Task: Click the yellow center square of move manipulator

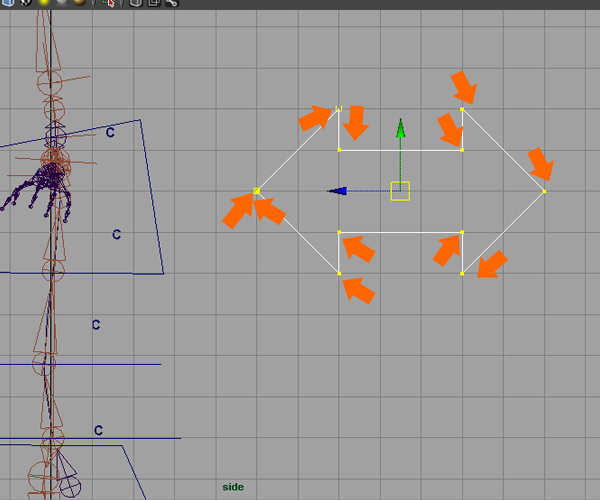Action: coord(400,191)
